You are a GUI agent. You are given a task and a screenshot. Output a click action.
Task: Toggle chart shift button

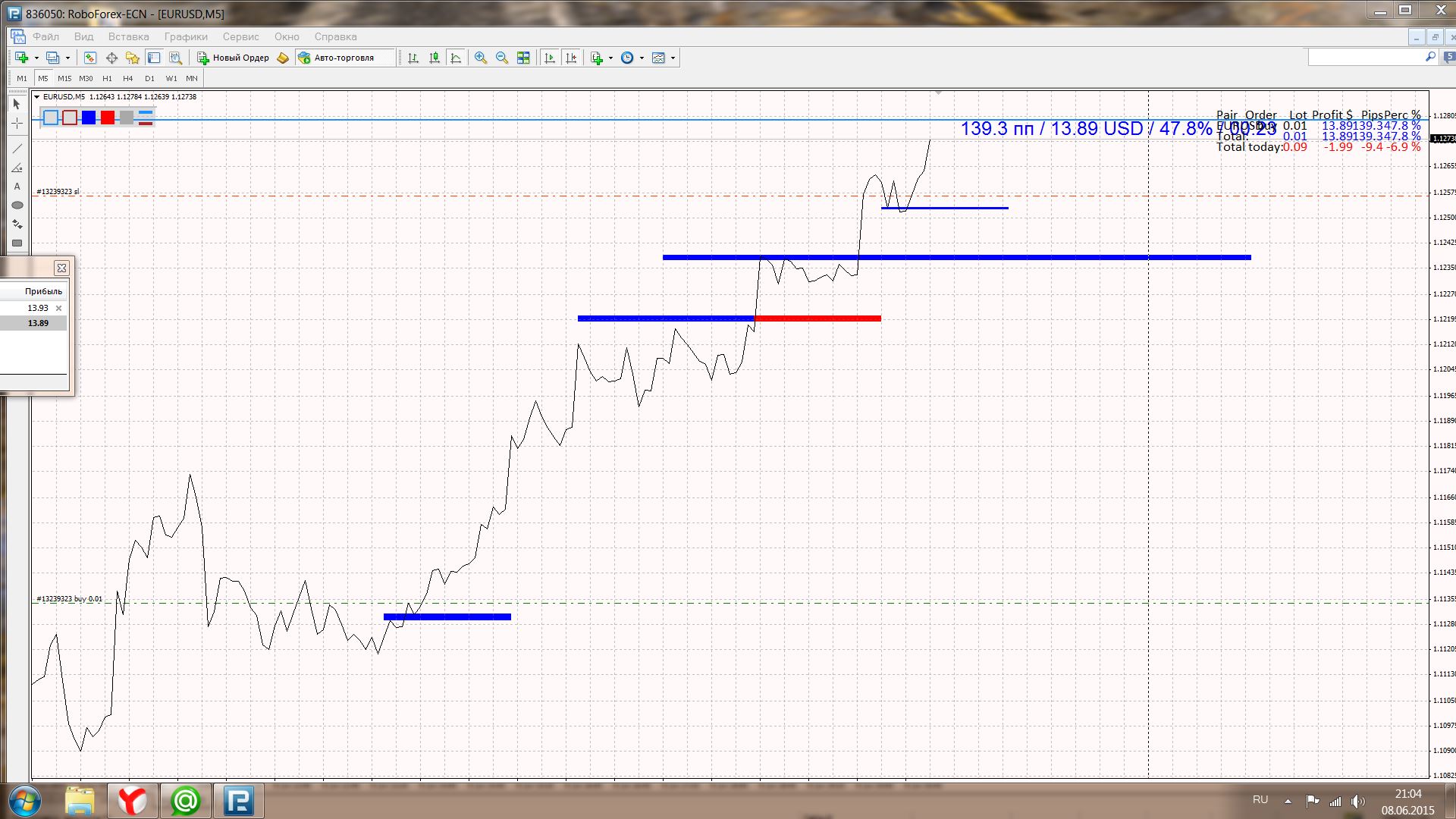point(572,58)
